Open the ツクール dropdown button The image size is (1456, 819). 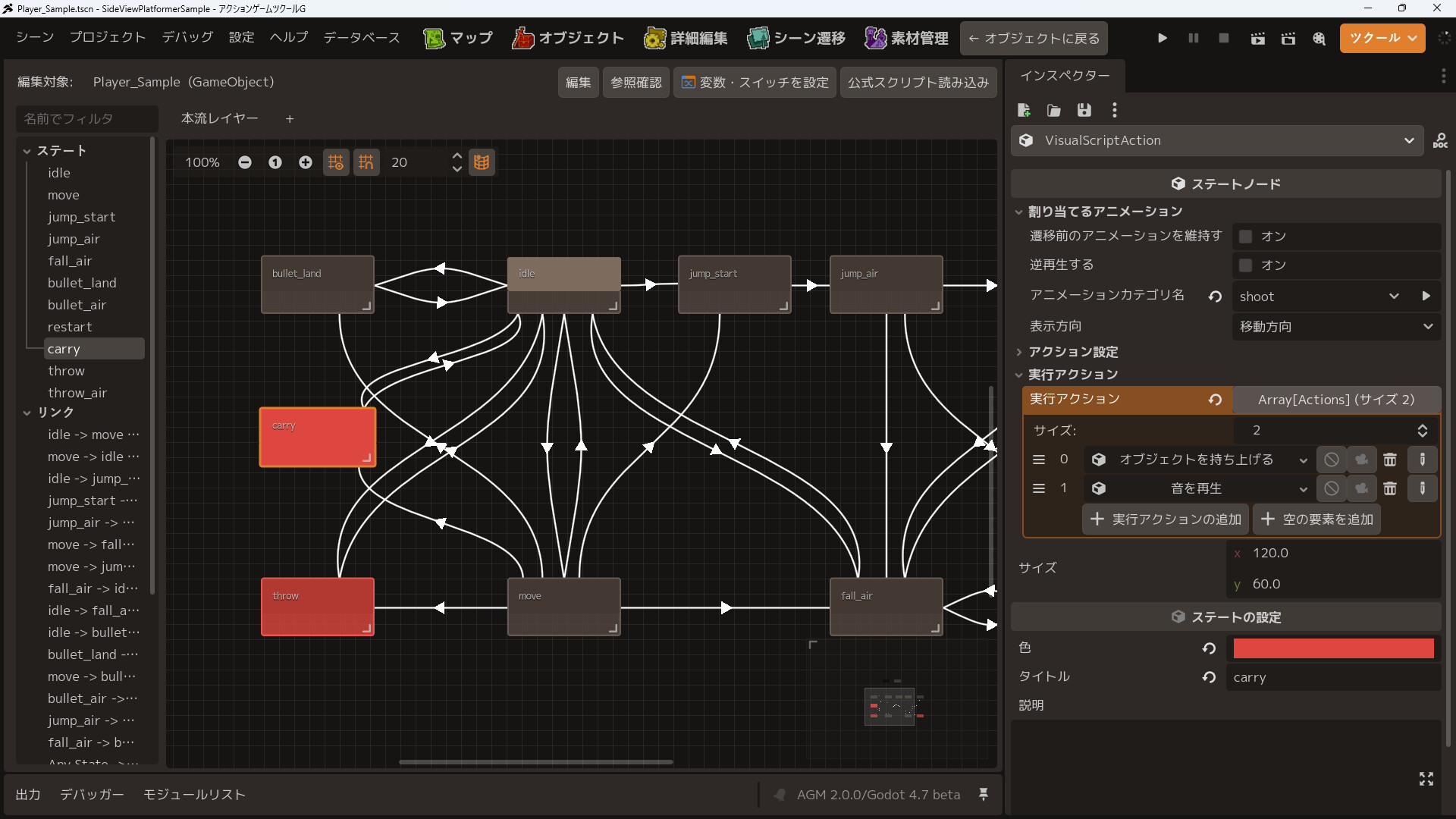[1382, 38]
